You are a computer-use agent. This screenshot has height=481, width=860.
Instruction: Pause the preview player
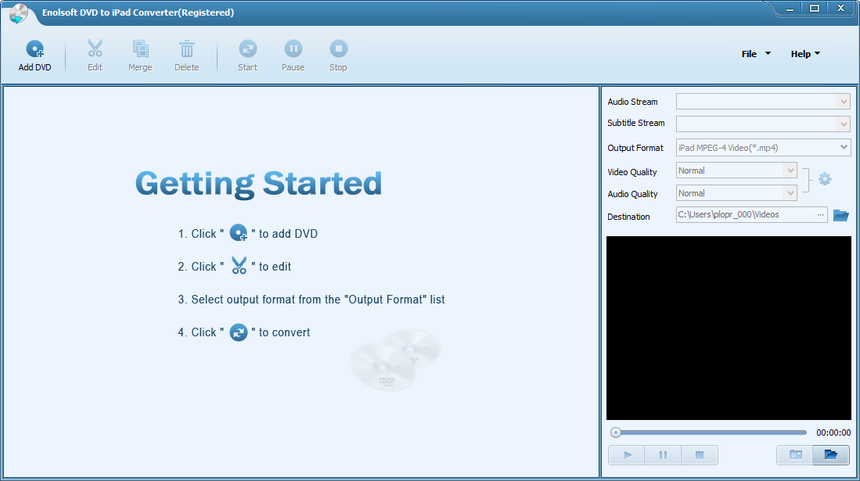click(663, 455)
